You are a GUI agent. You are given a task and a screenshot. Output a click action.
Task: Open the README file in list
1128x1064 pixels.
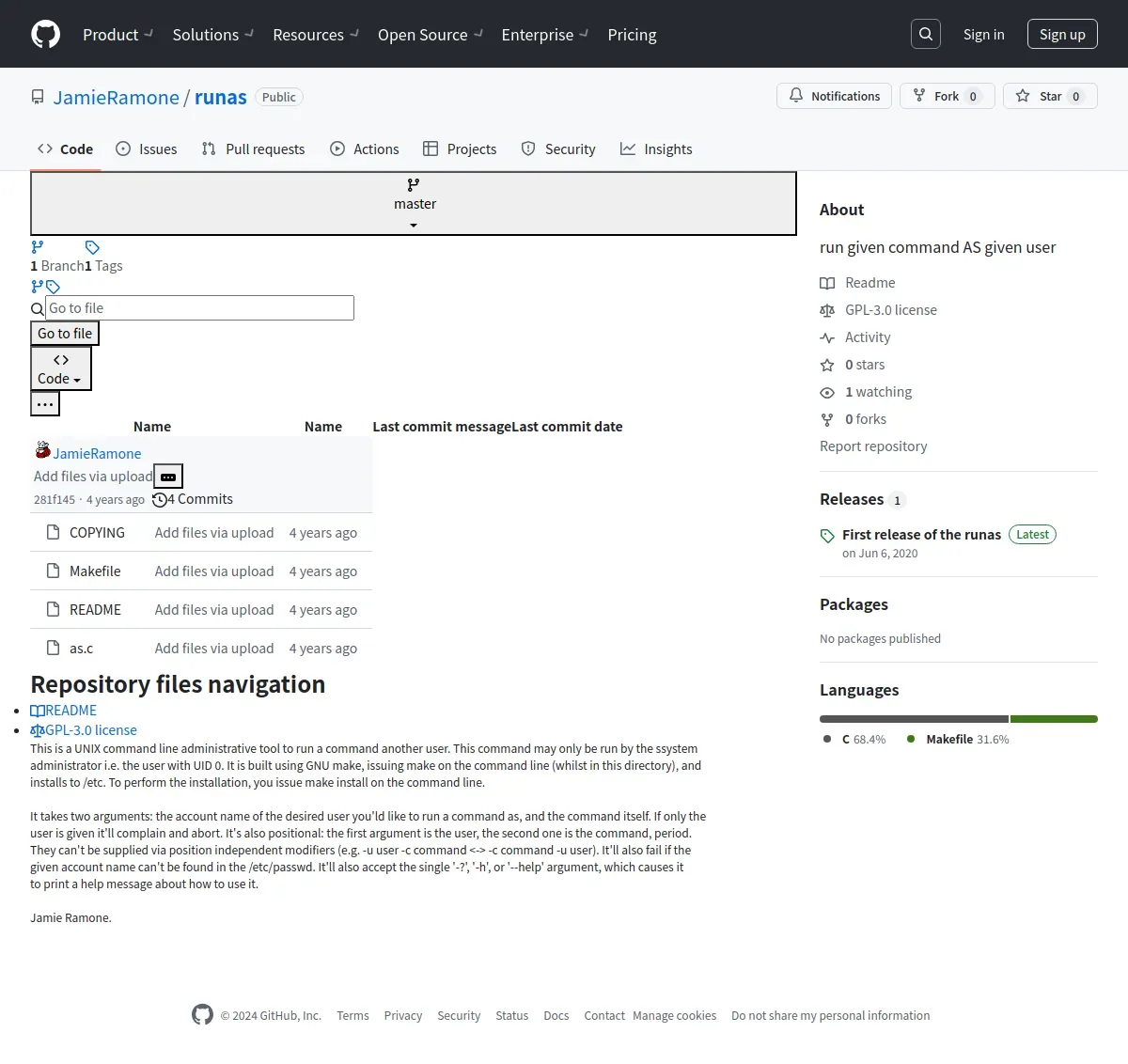click(95, 610)
